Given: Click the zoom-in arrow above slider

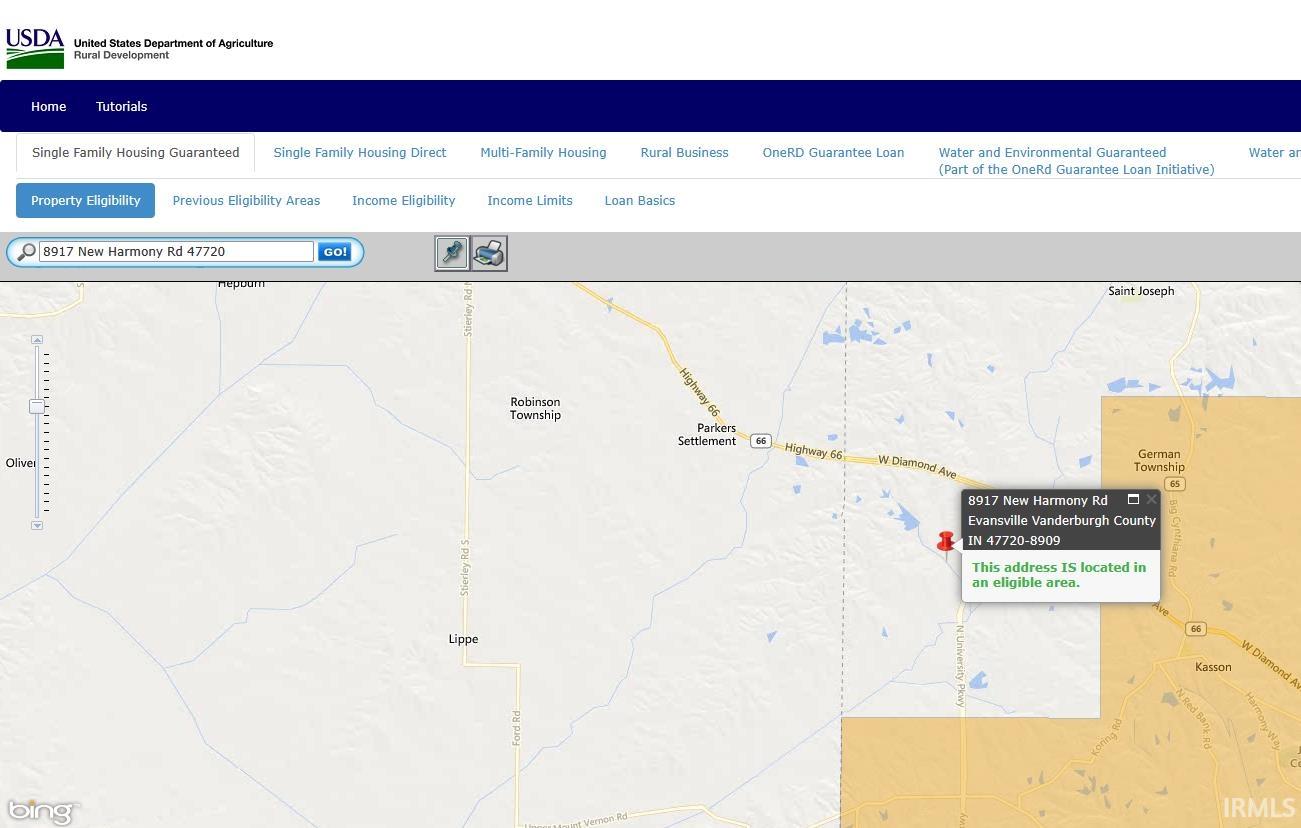Looking at the screenshot, I should [37, 340].
